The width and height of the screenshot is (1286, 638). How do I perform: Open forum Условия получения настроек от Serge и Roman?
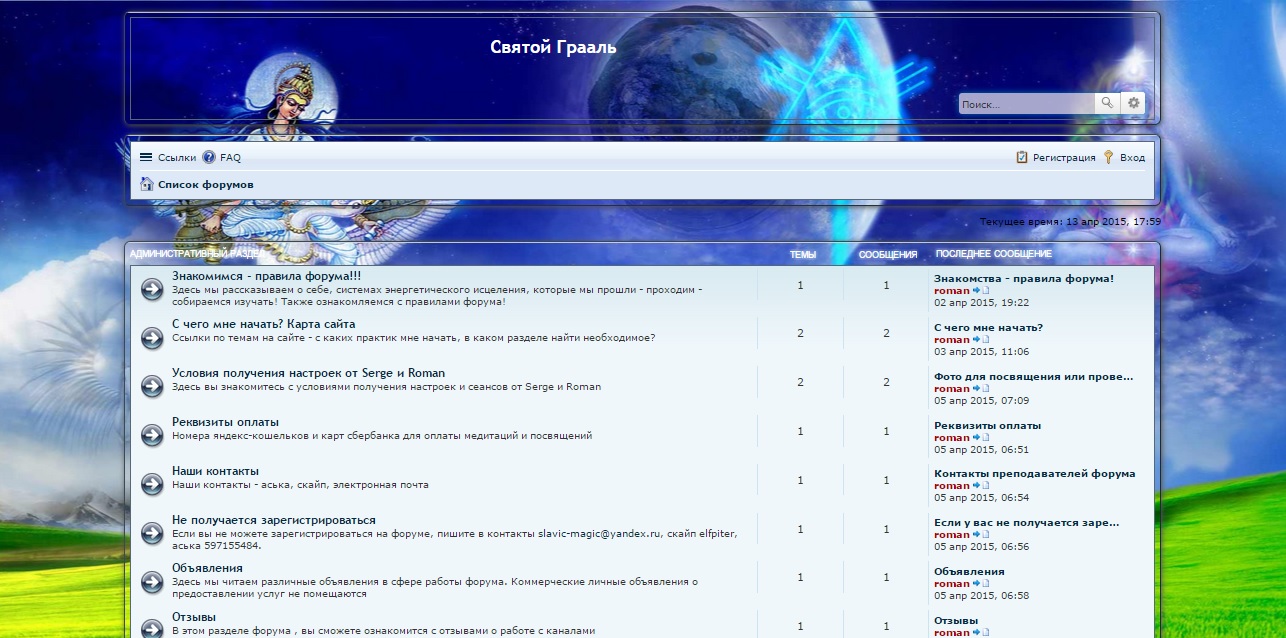click(x=308, y=373)
